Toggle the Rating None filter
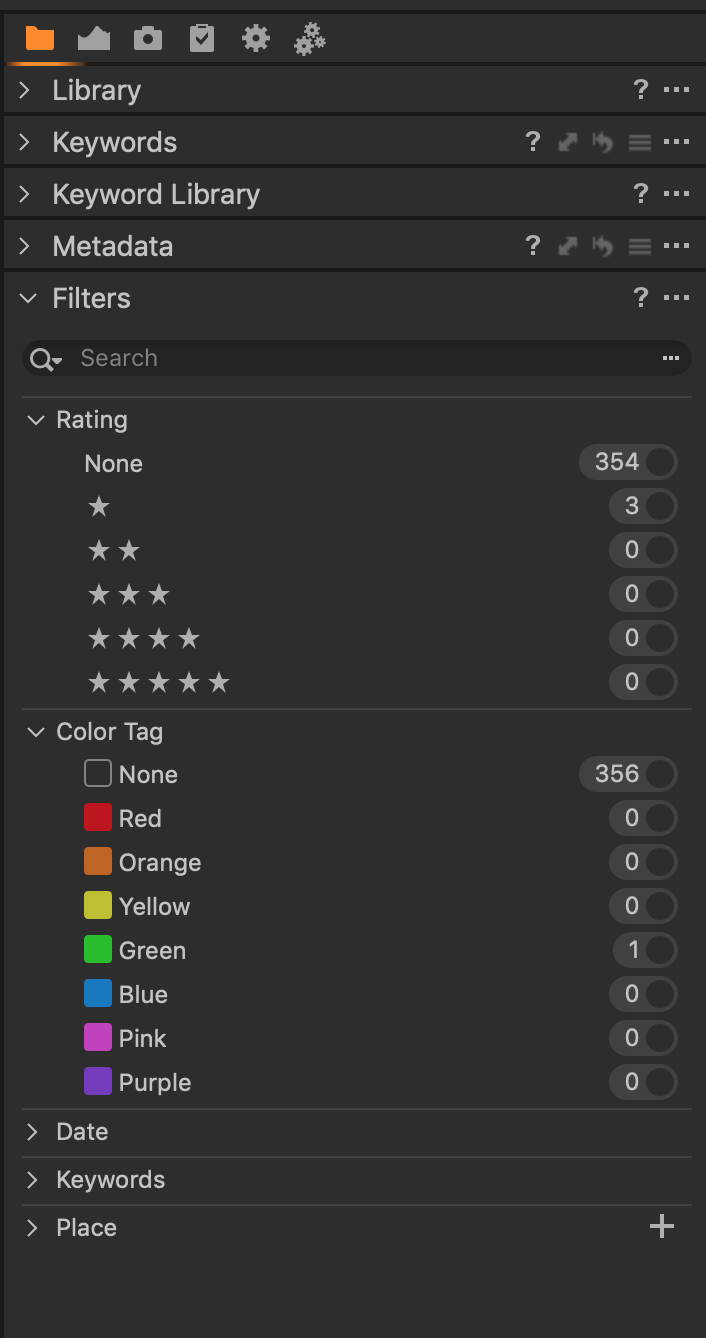This screenshot has width=706, height=1338. (x=660, y=462)
